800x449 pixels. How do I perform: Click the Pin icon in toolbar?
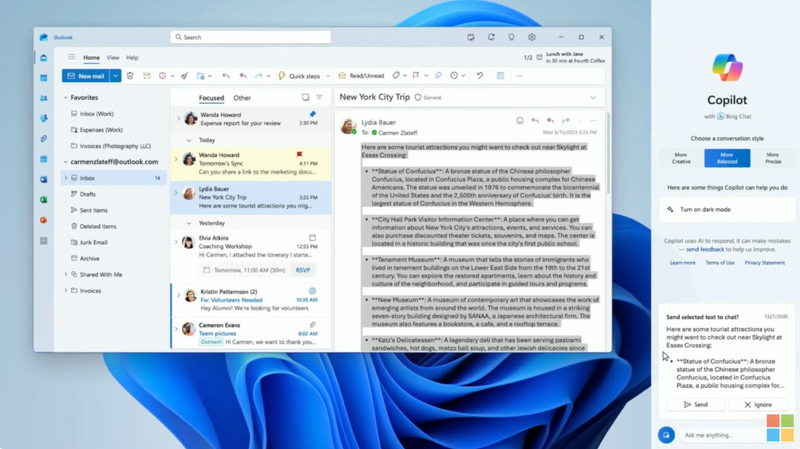(x=438, y=76)
